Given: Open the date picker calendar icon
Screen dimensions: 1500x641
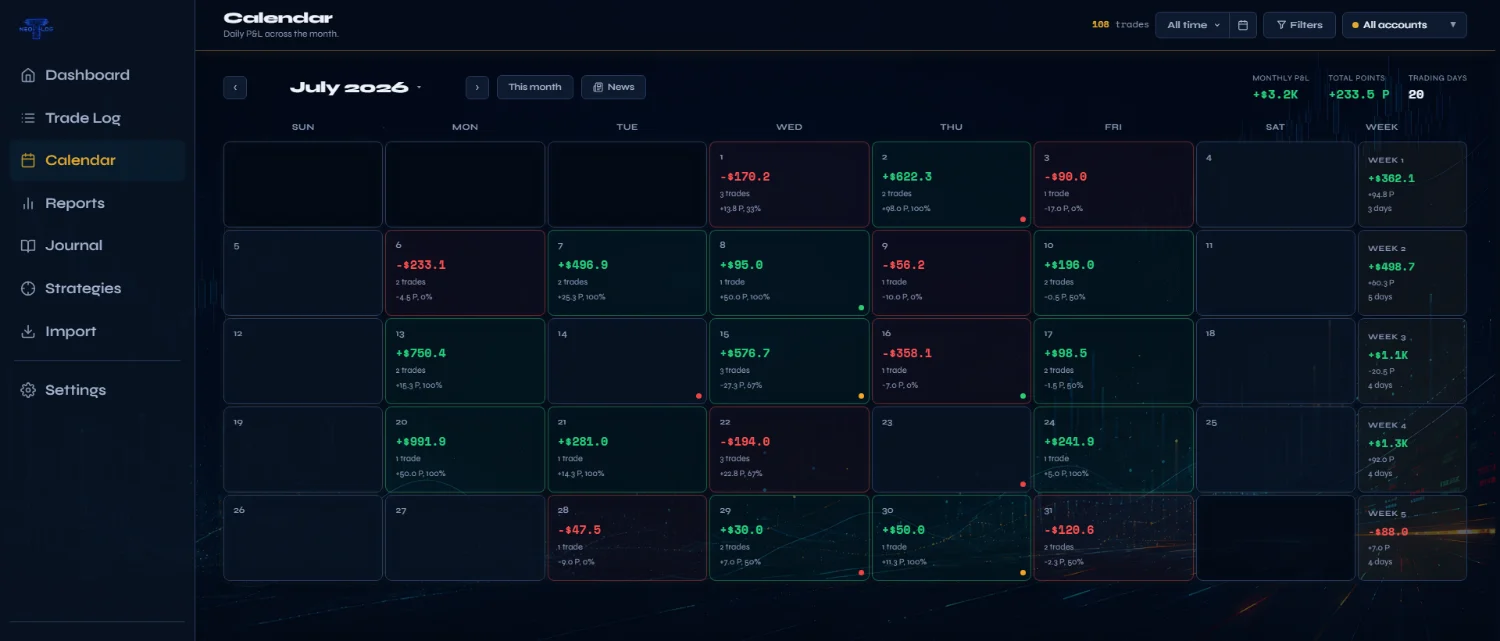Looking at the screenshot, I should 1243,25.
